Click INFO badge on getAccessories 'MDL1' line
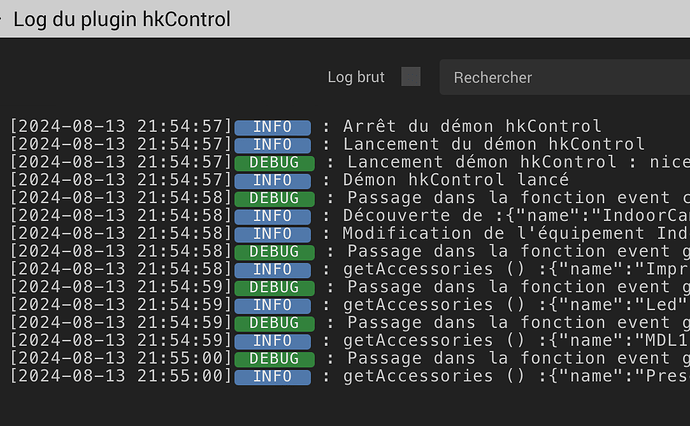Viewport: 690px width, 426px height. coord(272,341)
